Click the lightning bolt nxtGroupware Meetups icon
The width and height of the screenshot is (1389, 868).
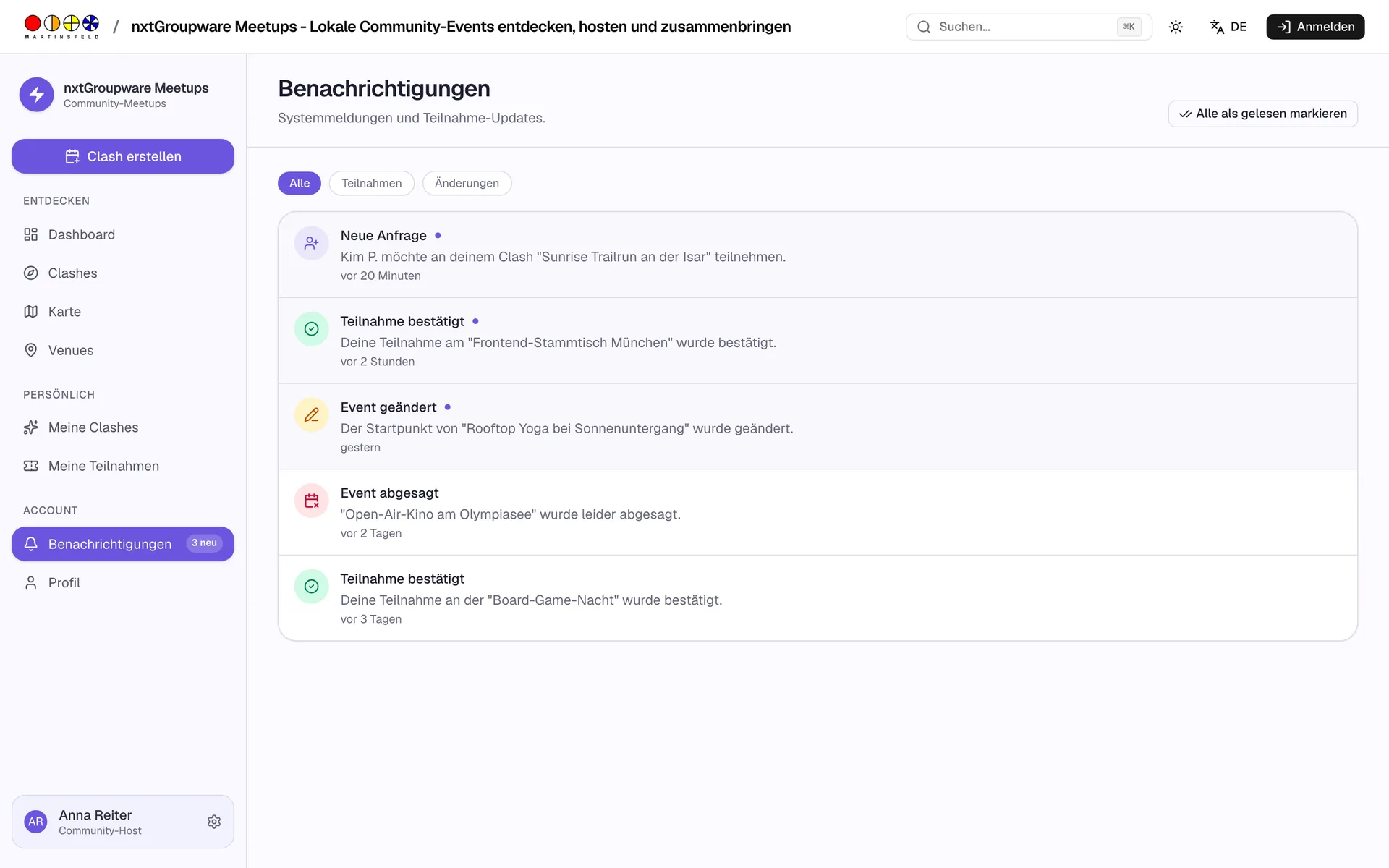click(37, 95)
